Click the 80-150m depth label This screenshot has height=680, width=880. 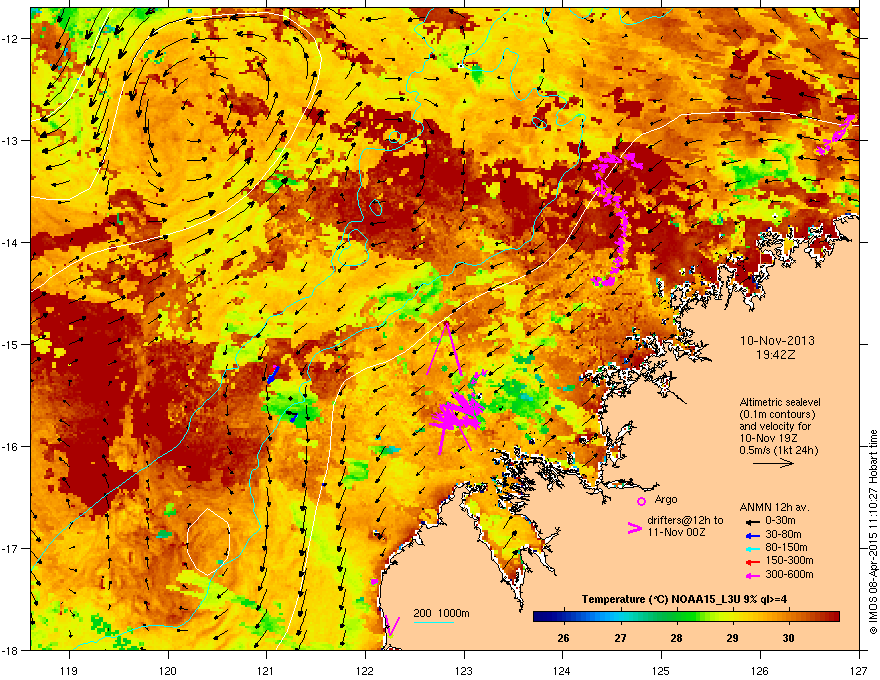pyautogui.click(x=786, y=548)
